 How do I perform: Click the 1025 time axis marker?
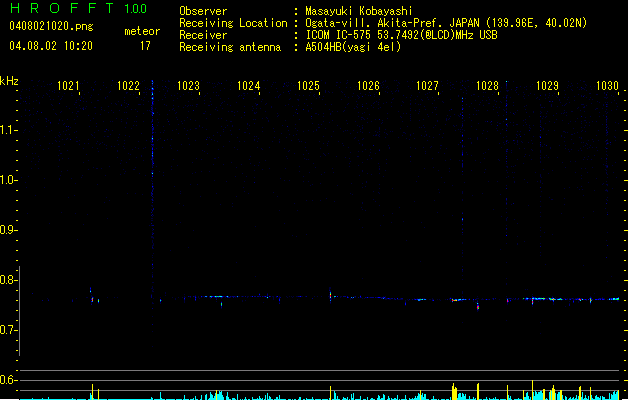click(x=308, y=86)
